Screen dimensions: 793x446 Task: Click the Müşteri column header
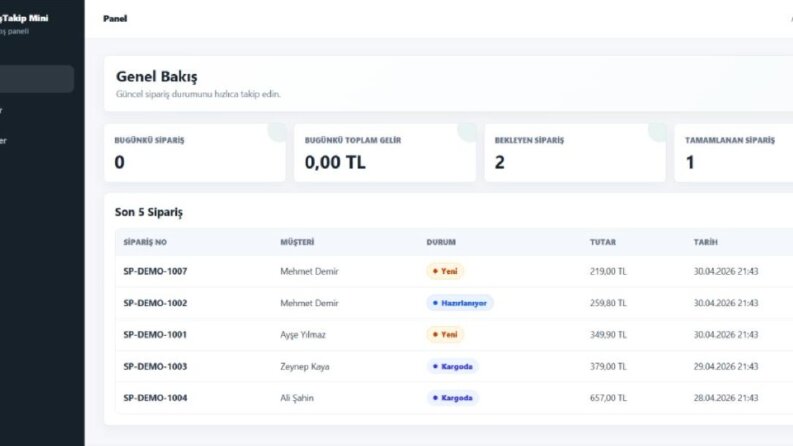point(297,242)
